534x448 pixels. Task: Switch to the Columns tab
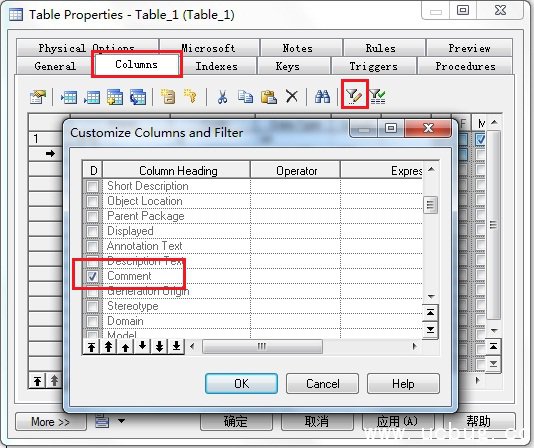137,64
